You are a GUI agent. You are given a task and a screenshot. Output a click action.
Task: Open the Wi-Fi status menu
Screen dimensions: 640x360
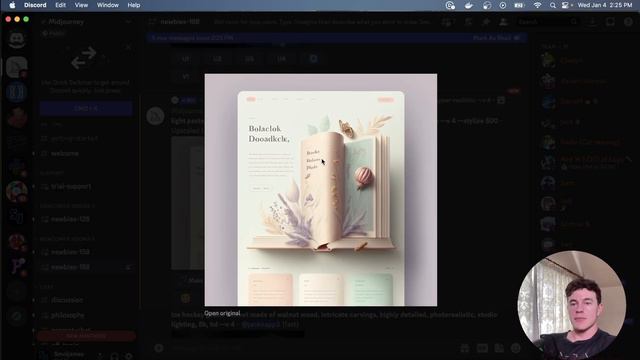[x=537, y=5]
